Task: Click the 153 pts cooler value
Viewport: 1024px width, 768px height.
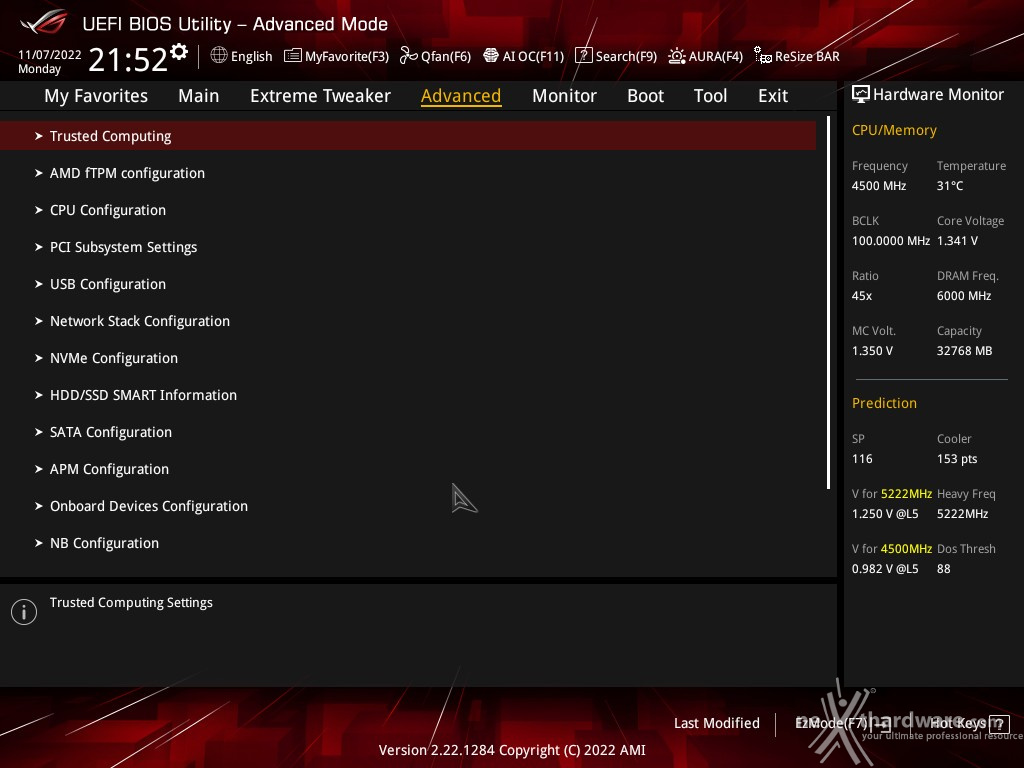Action: coord(957,459)
